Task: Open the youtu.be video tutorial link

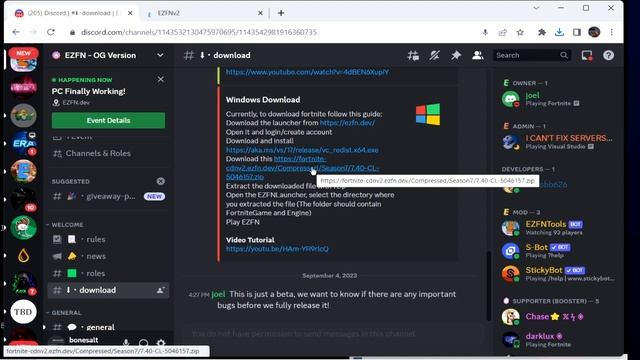Action: point(277,249)
